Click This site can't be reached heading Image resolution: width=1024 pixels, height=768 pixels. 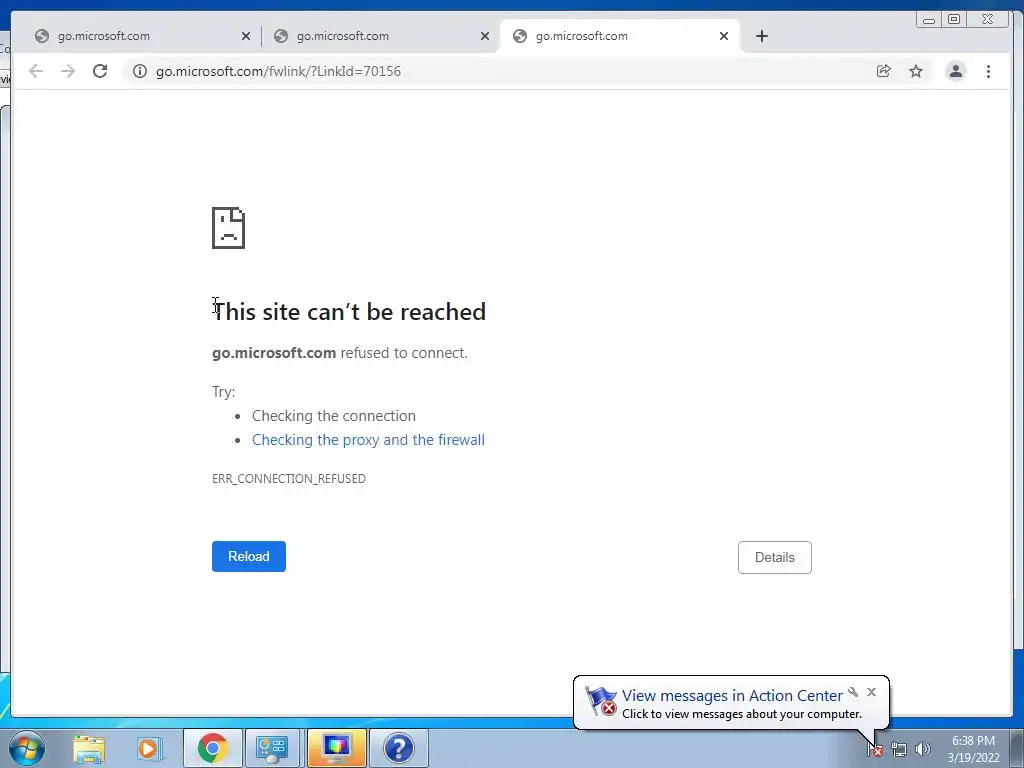tap(349, 312)
